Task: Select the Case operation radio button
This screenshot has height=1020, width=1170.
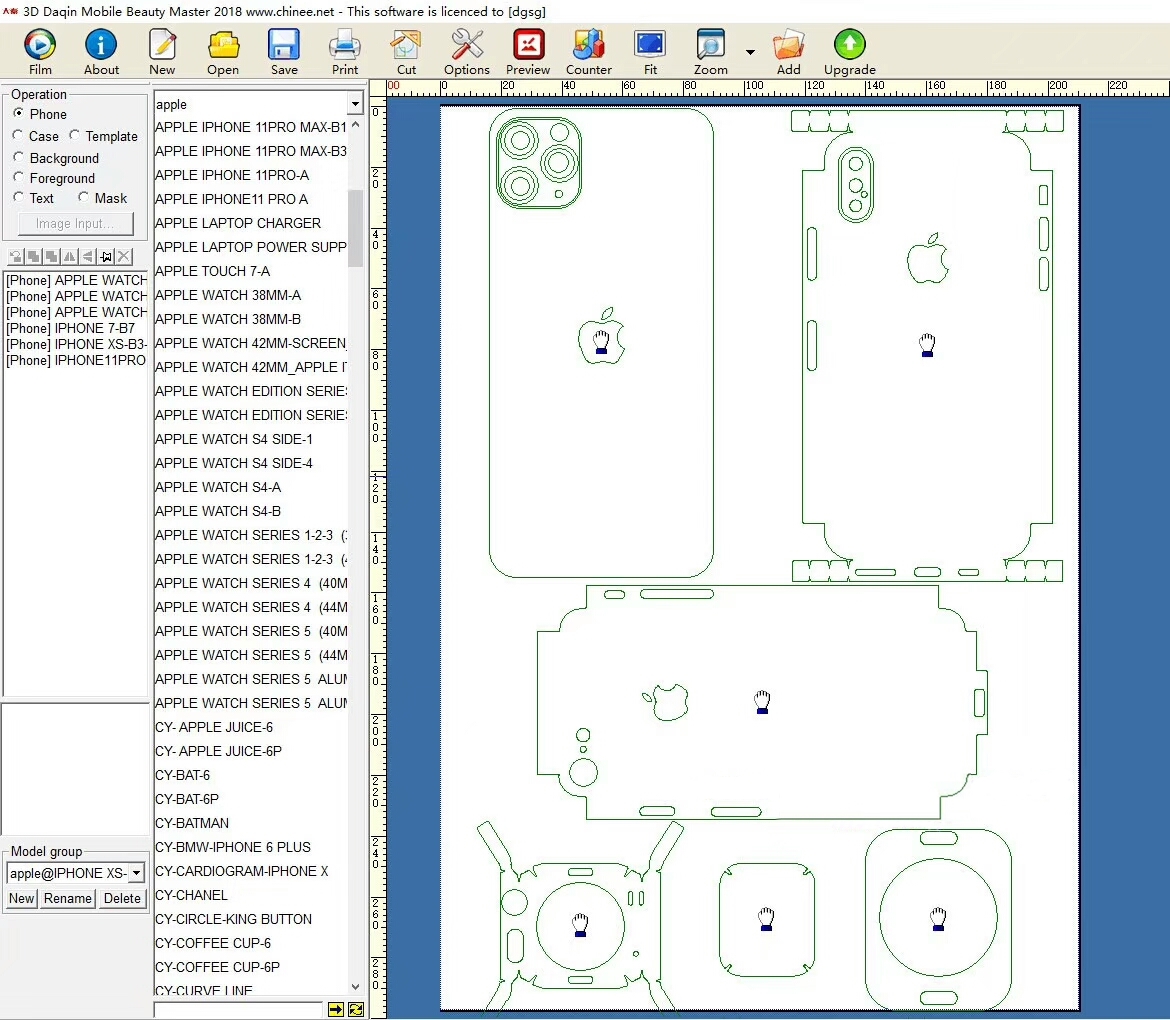Action: pos(19,136)
